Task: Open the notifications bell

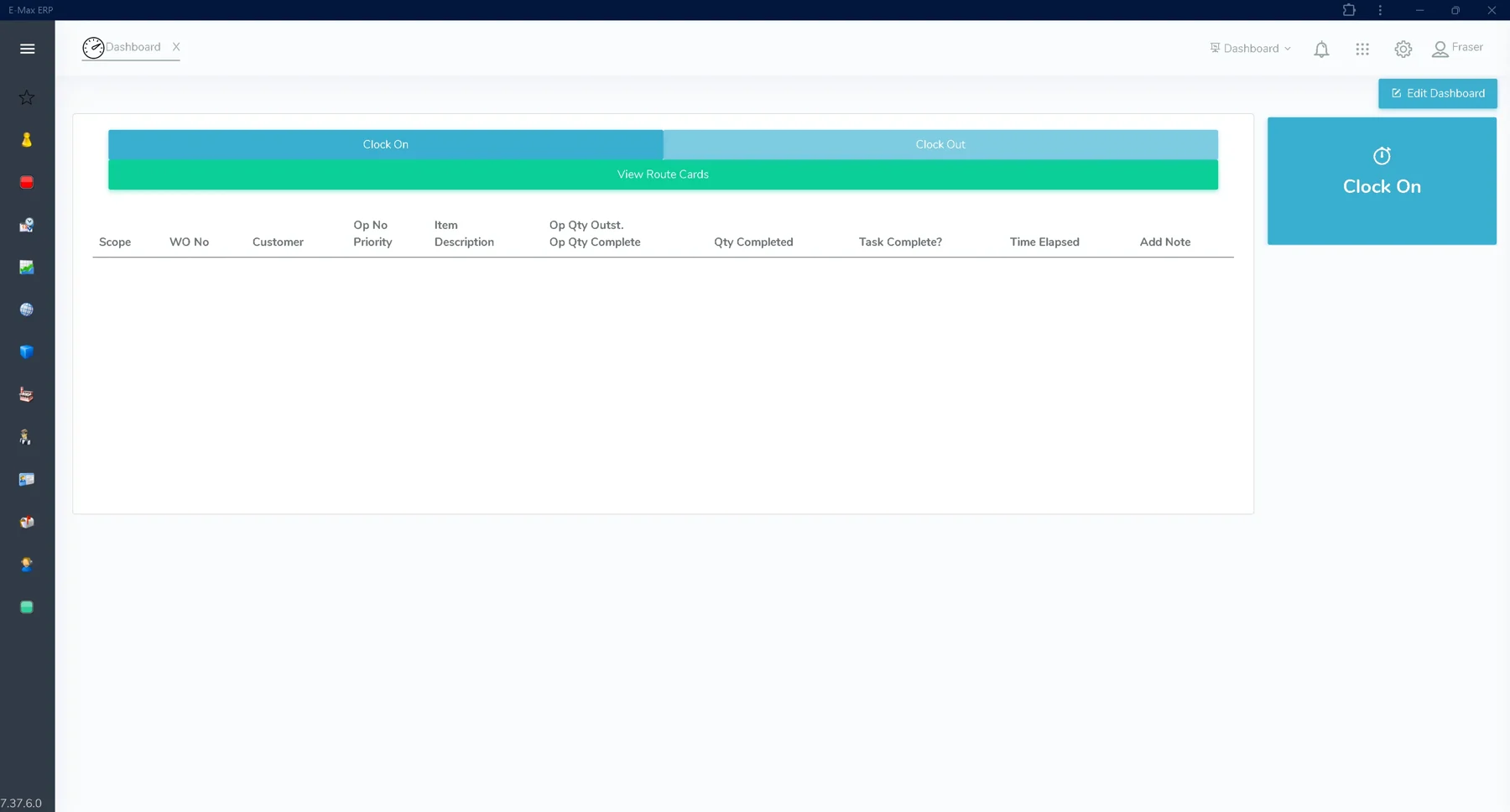Action: point(1321,49)
